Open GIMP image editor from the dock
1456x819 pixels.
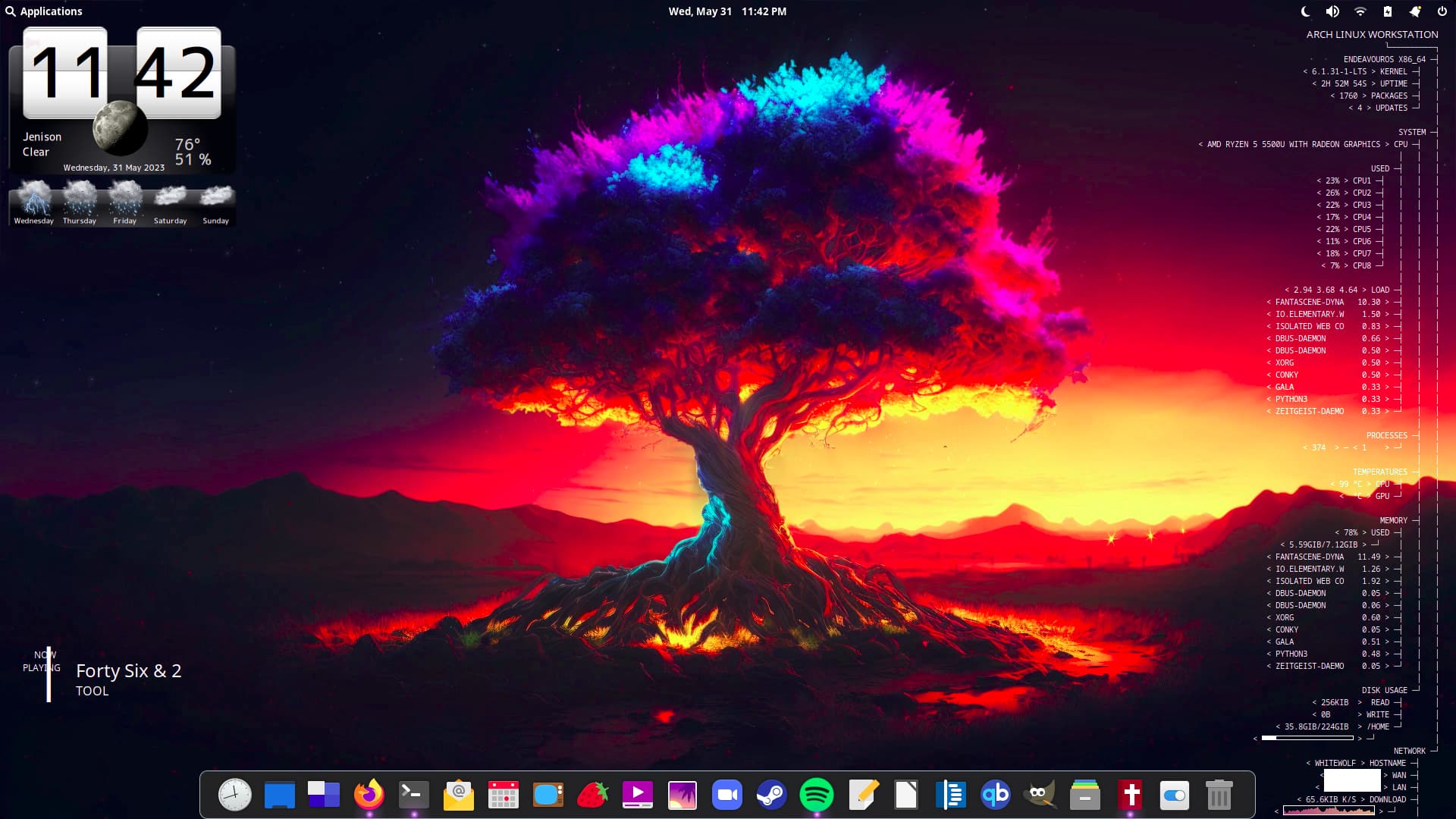click(x=1040, y=795)
